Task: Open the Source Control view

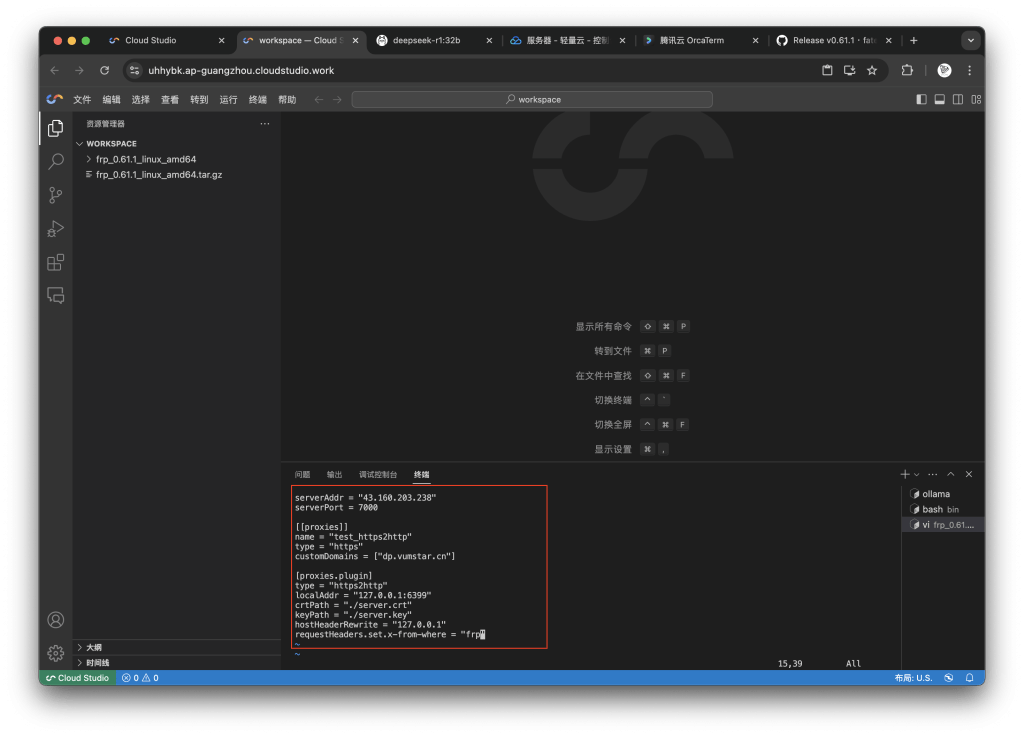Action: pos(56,195)
